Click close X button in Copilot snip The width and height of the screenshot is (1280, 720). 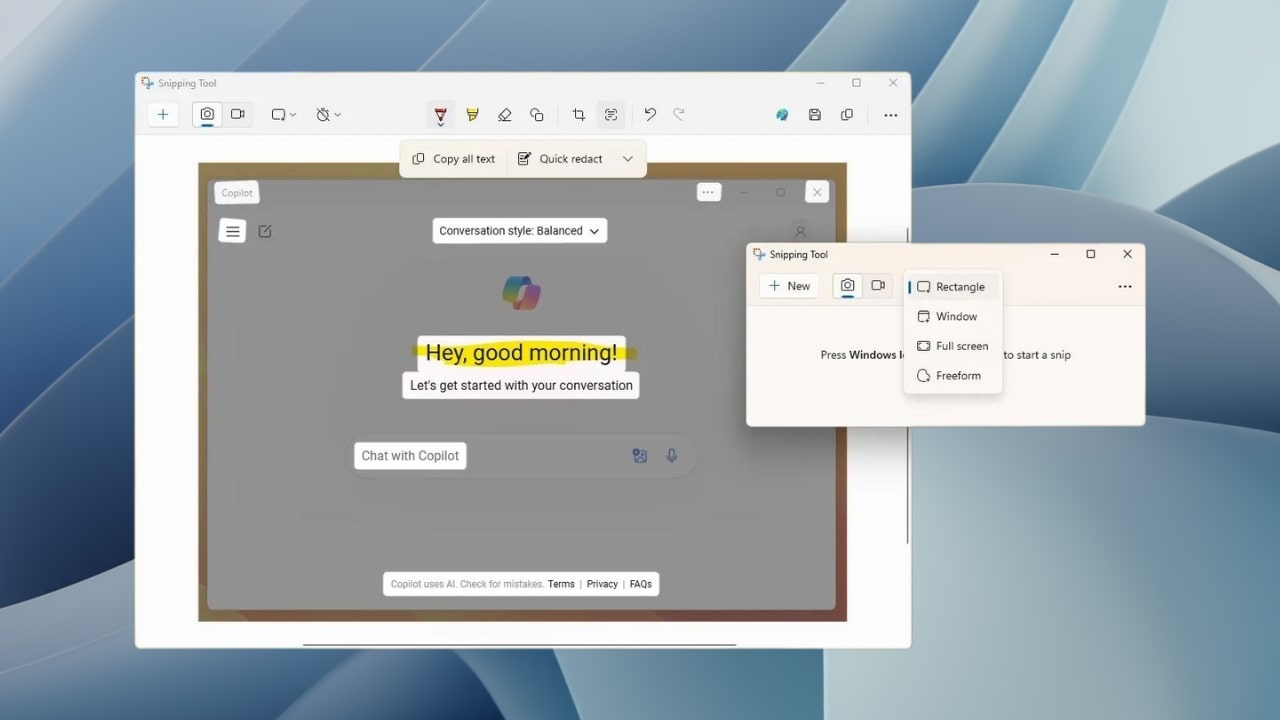coord(817,192)
